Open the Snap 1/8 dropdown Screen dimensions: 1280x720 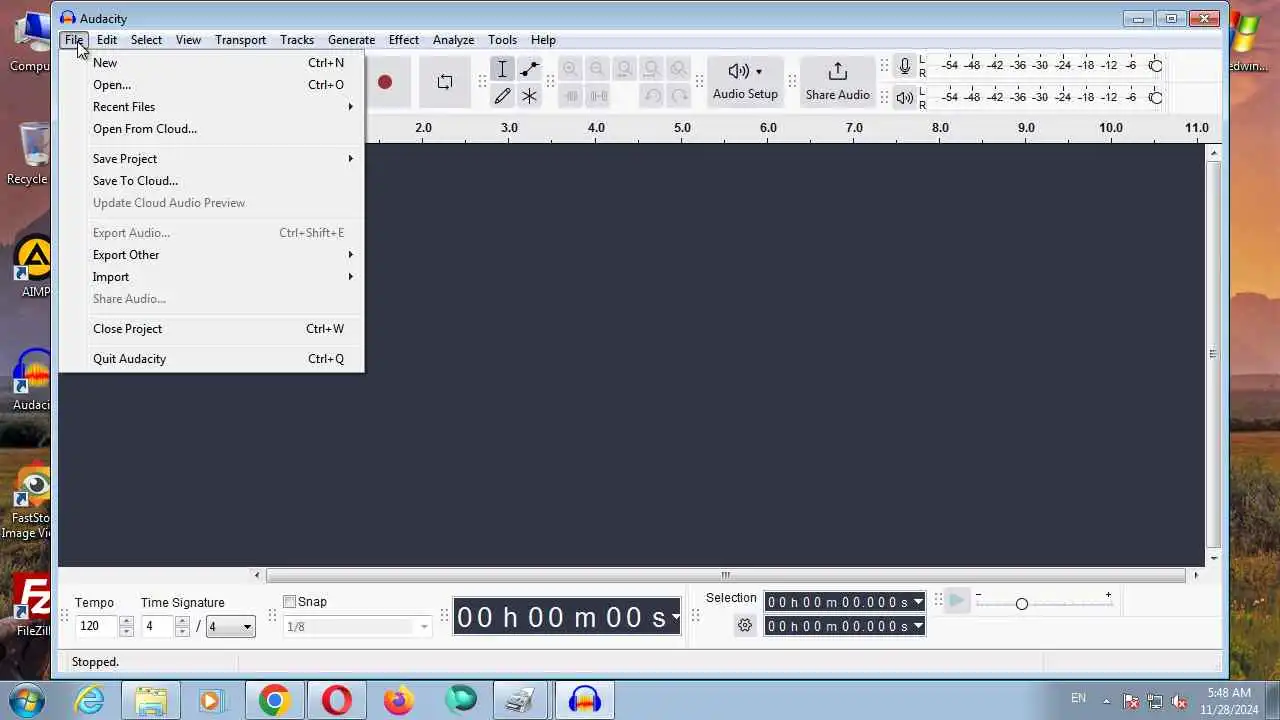point(357,627)
